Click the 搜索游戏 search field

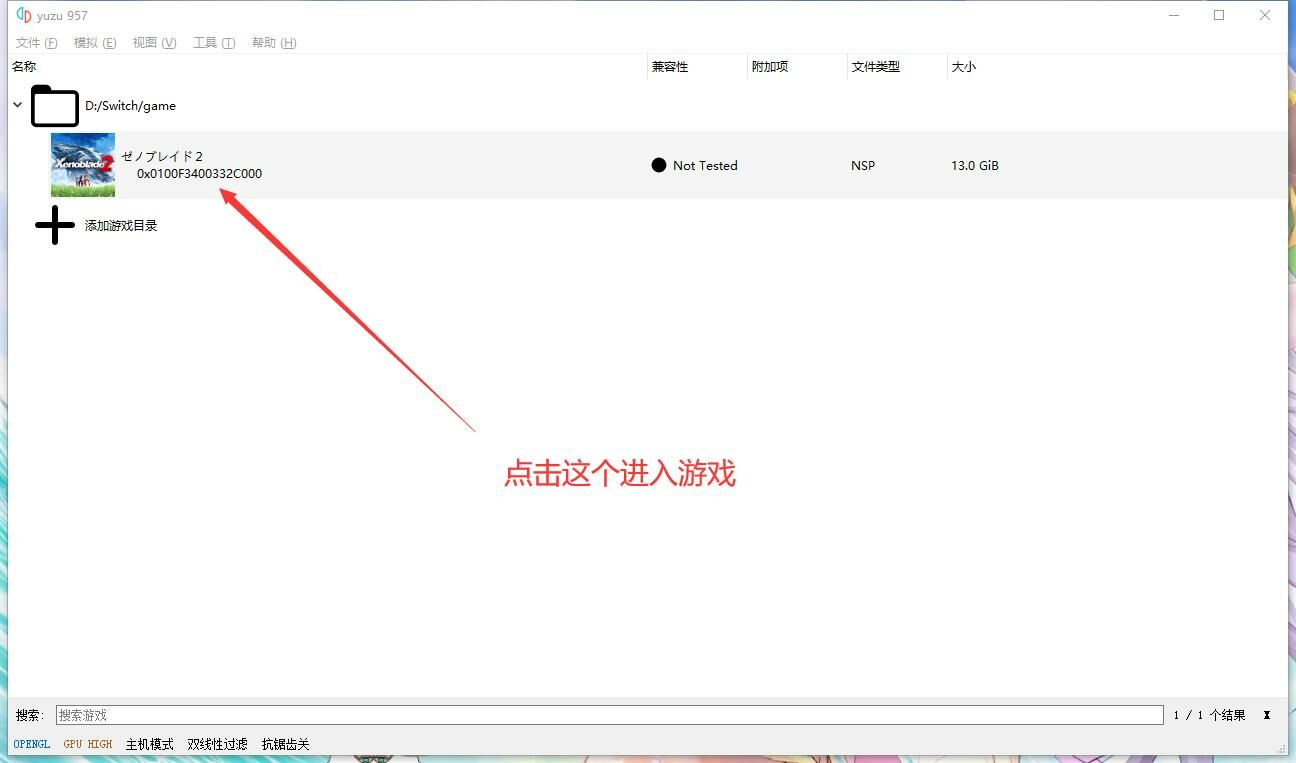click(608, 715)
